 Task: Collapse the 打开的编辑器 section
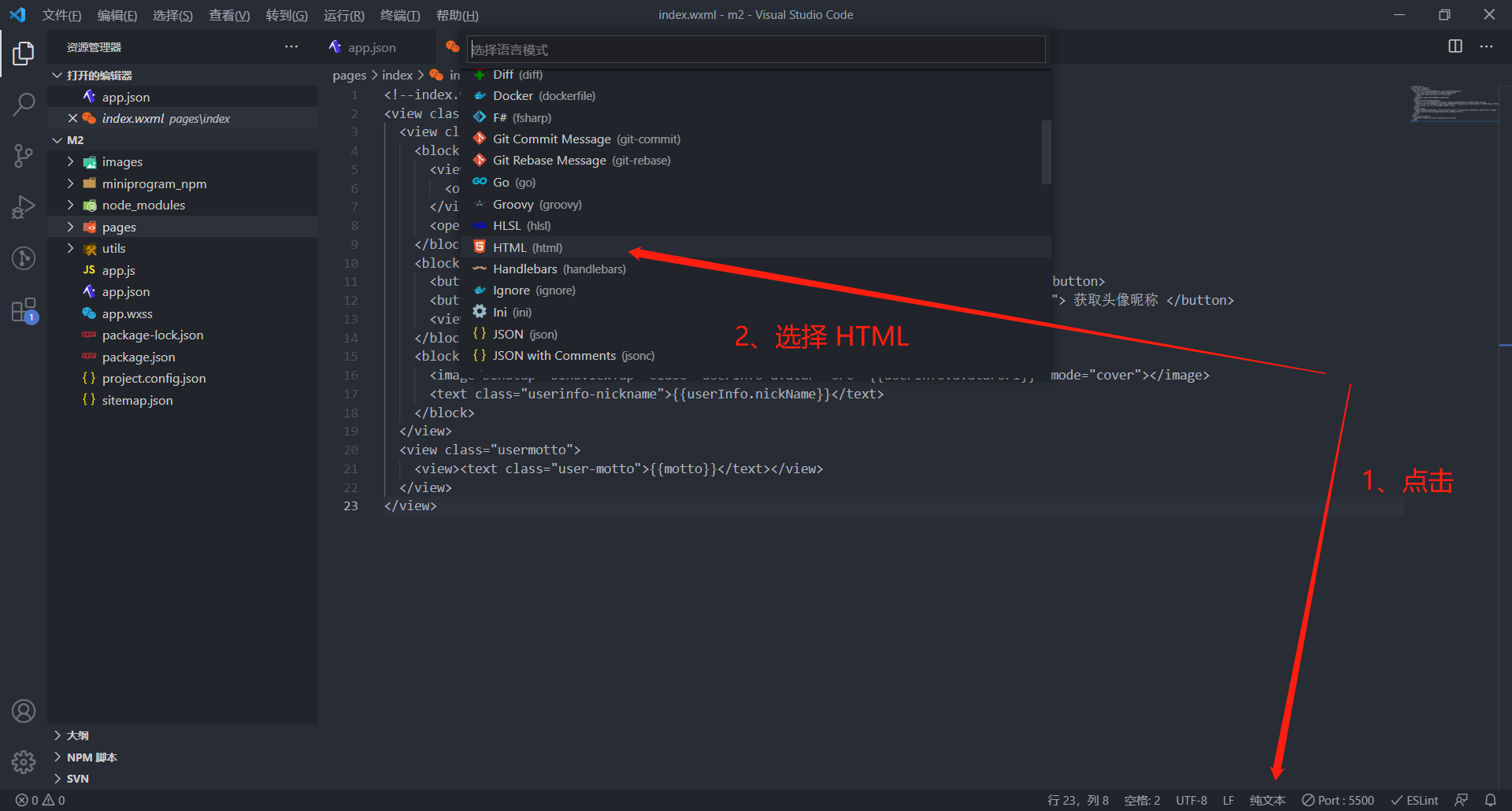pos(183,75)
